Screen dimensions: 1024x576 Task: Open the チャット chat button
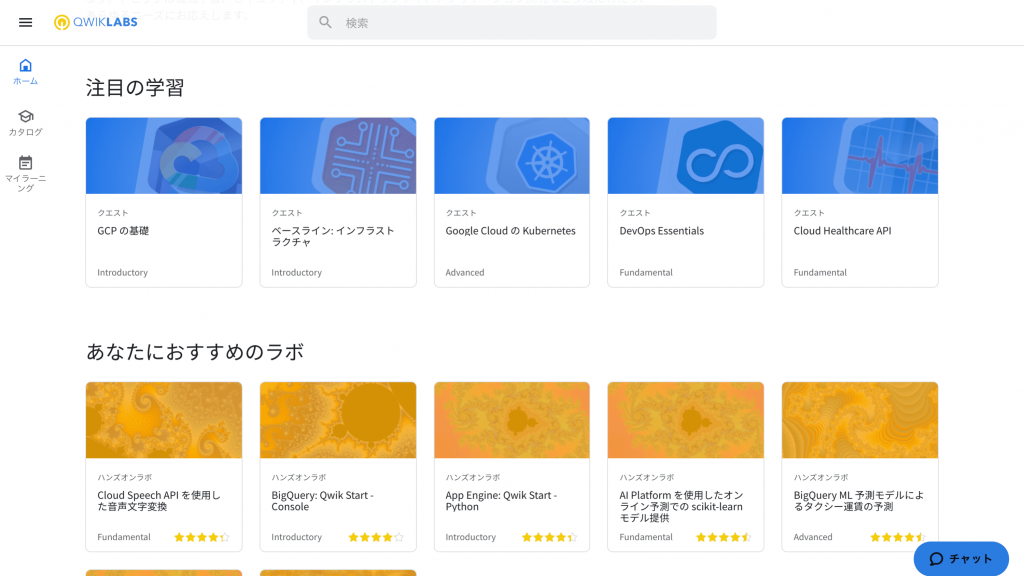pos(961,558)
